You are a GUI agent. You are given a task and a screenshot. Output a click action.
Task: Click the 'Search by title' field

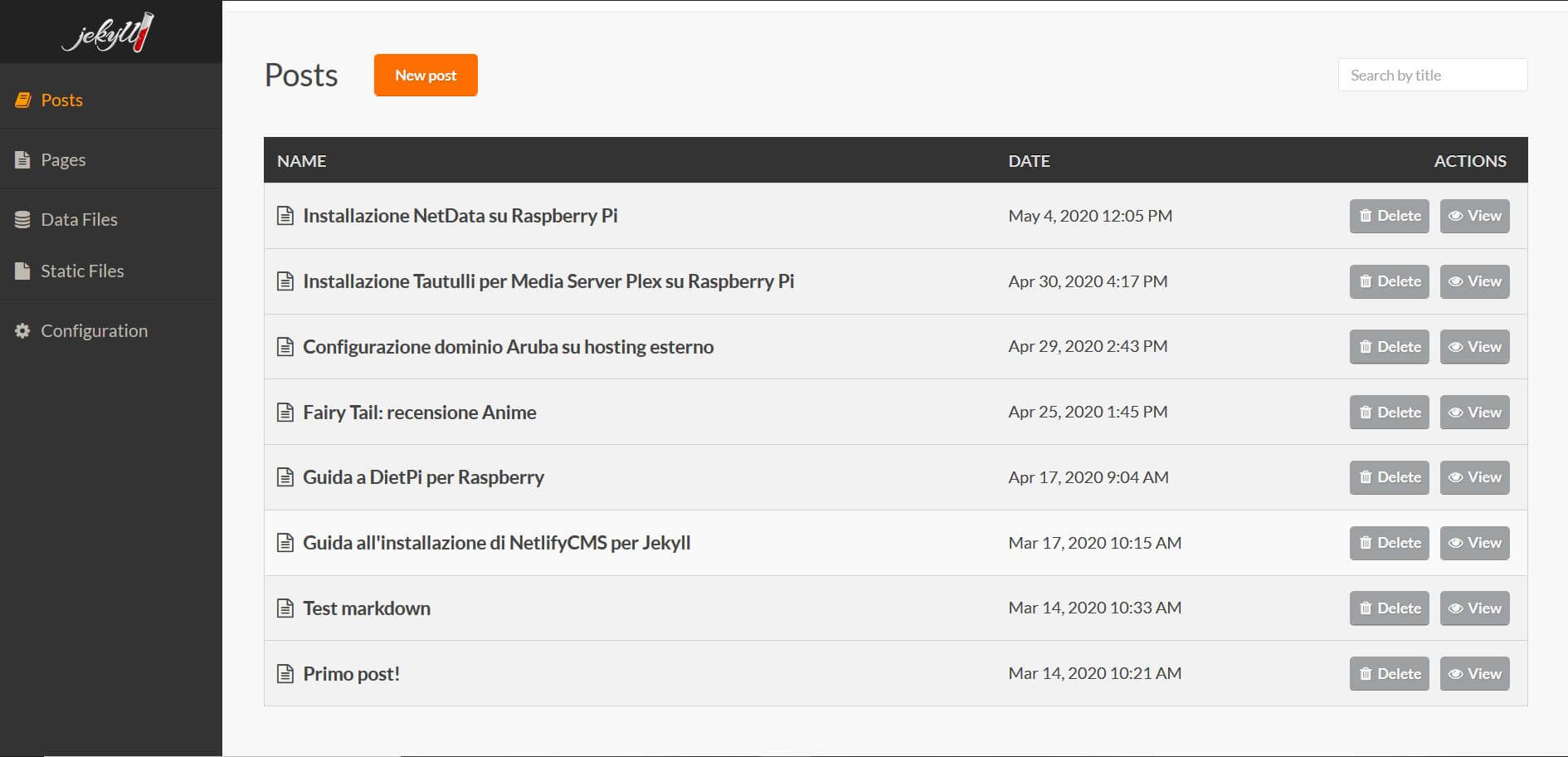point(1433,75)
